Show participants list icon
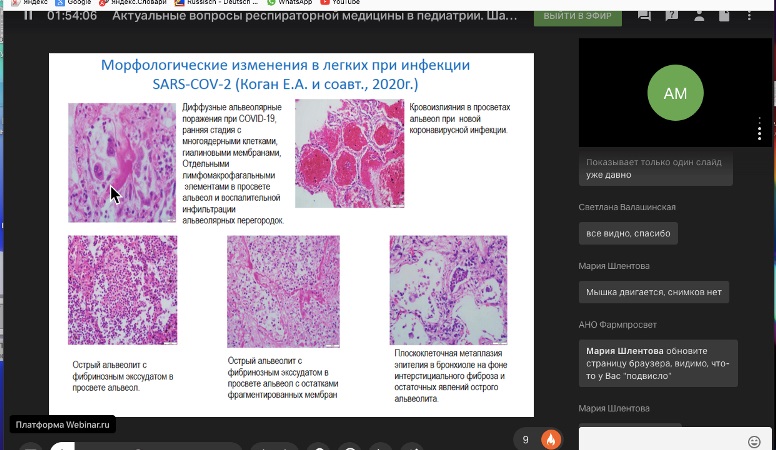The image size is (776, 450). 699,15
